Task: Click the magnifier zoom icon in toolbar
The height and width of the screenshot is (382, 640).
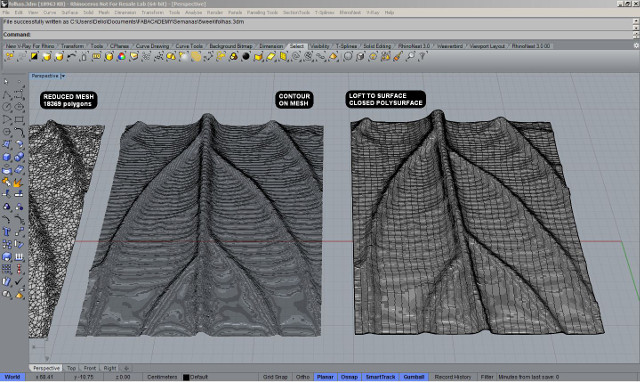Action: click(x=411, y=57)
